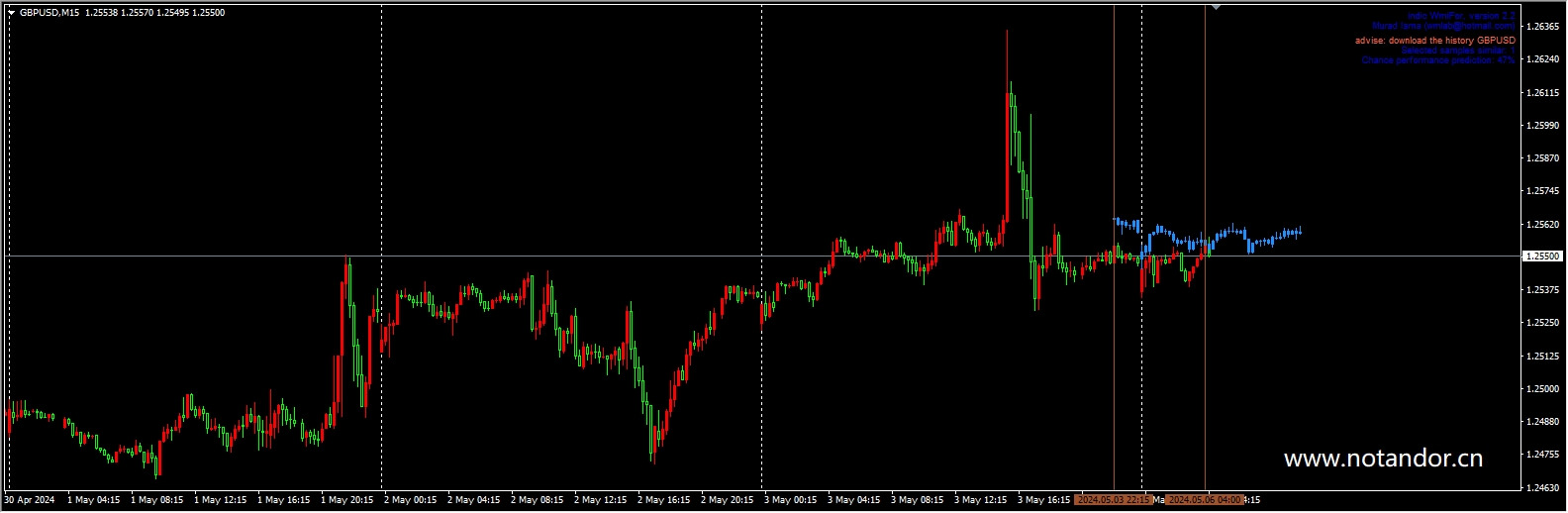
Task: Click the 1.25745 price scale label
Action: 1544,191
